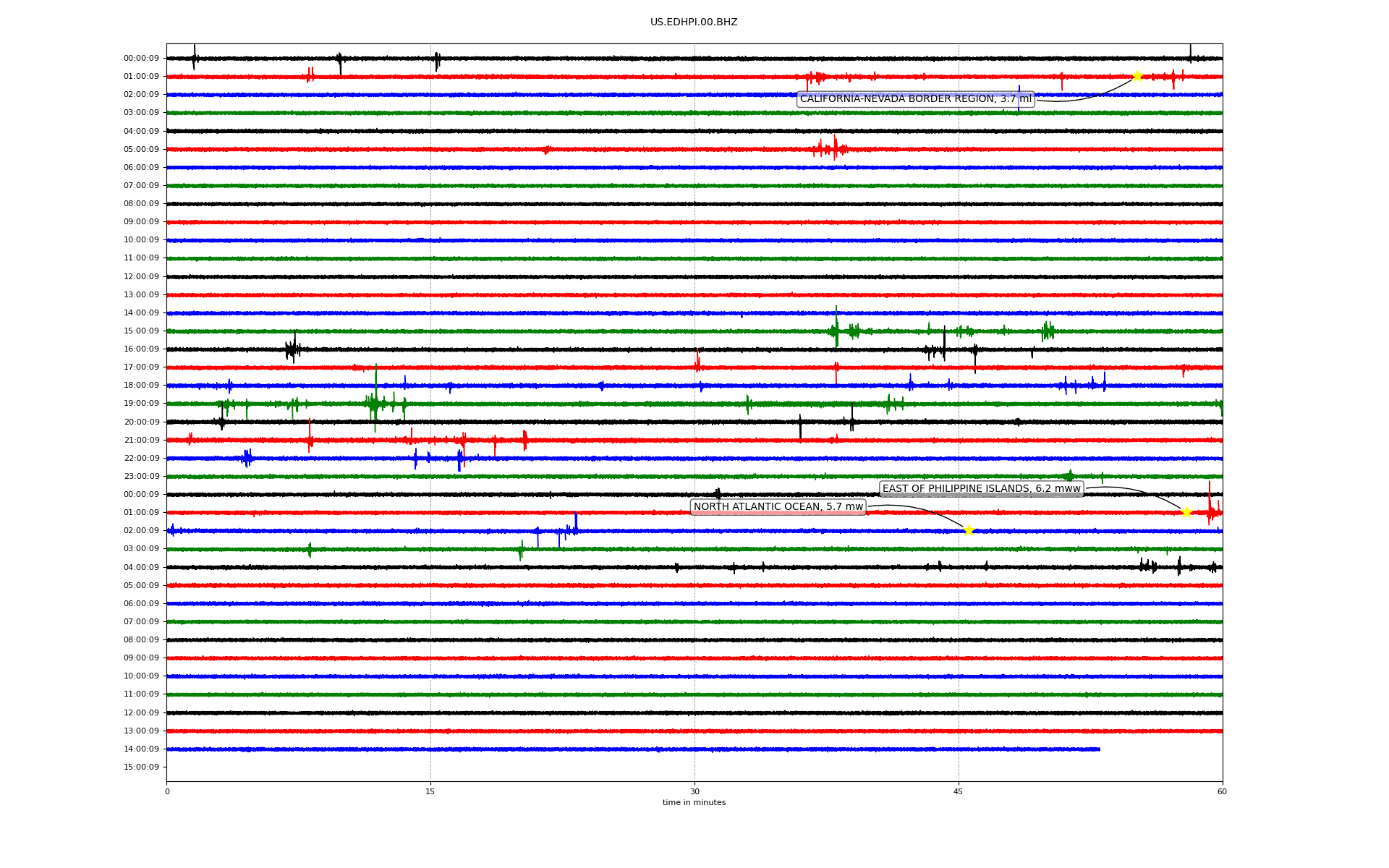Click the 'time in minutes' axis label
This screenshot has height=868, width=1389.
tap(694, 803)
